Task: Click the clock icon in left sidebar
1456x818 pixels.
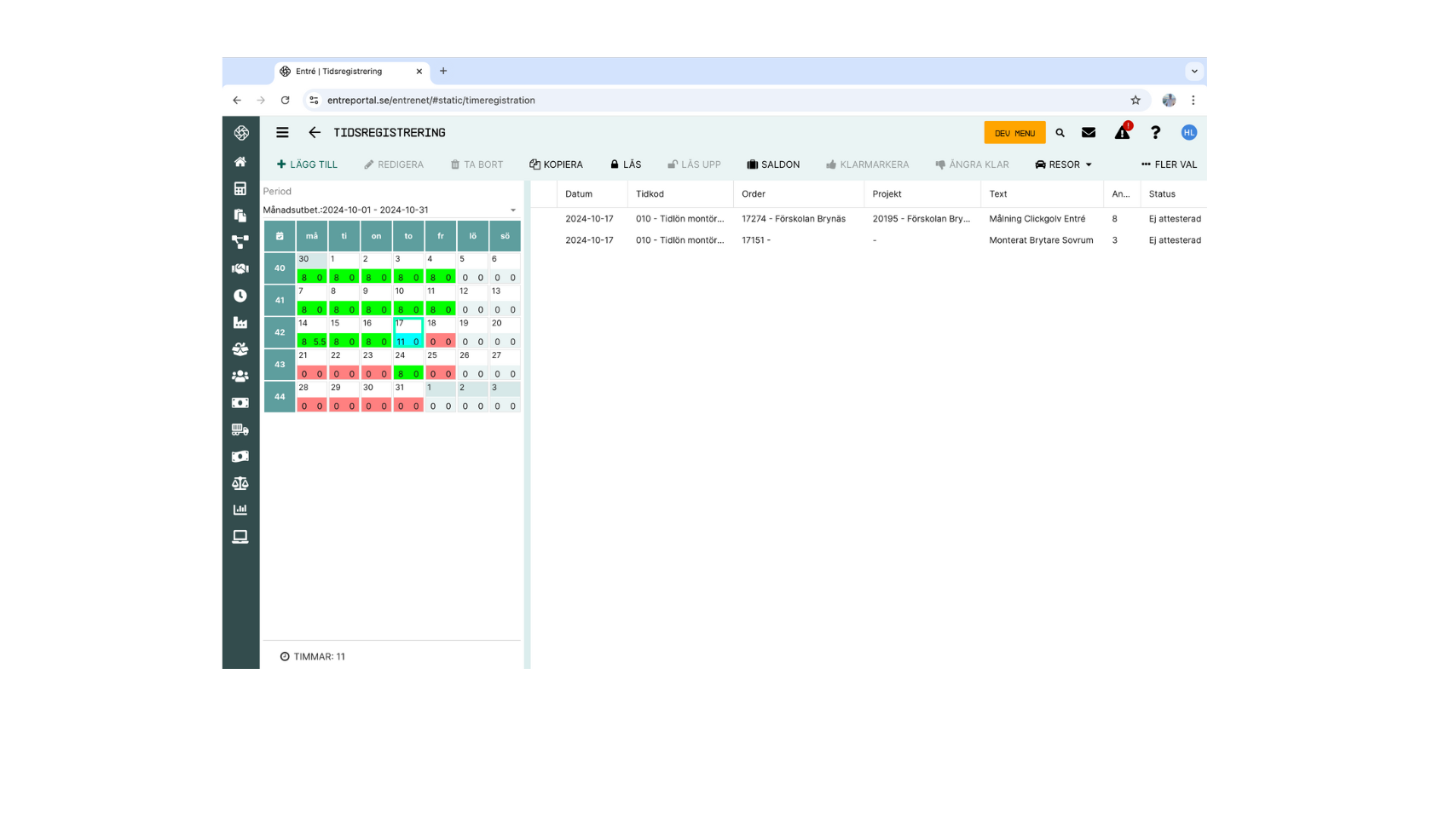Action: pos(240,296)
